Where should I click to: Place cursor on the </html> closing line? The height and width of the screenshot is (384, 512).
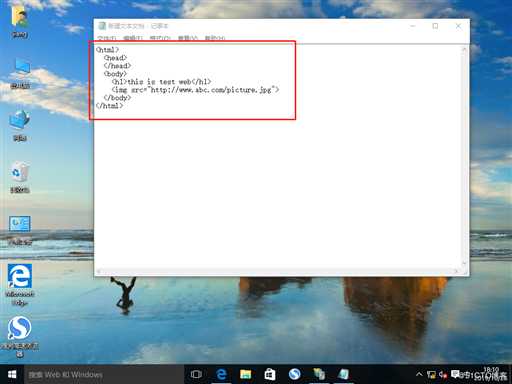tap(109, 106)
